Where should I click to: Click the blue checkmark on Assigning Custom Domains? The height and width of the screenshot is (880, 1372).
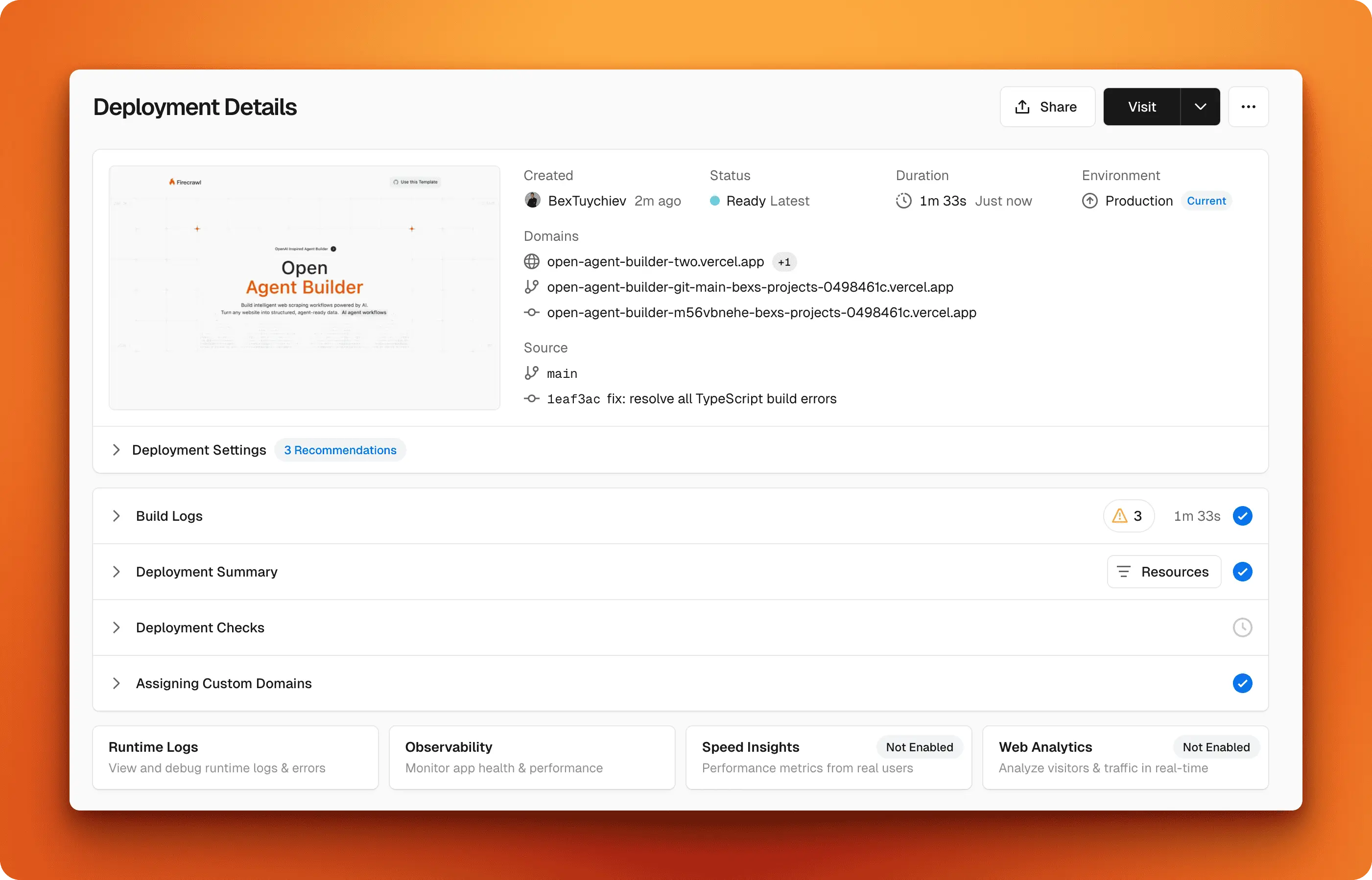click(x=1242, y=683)
